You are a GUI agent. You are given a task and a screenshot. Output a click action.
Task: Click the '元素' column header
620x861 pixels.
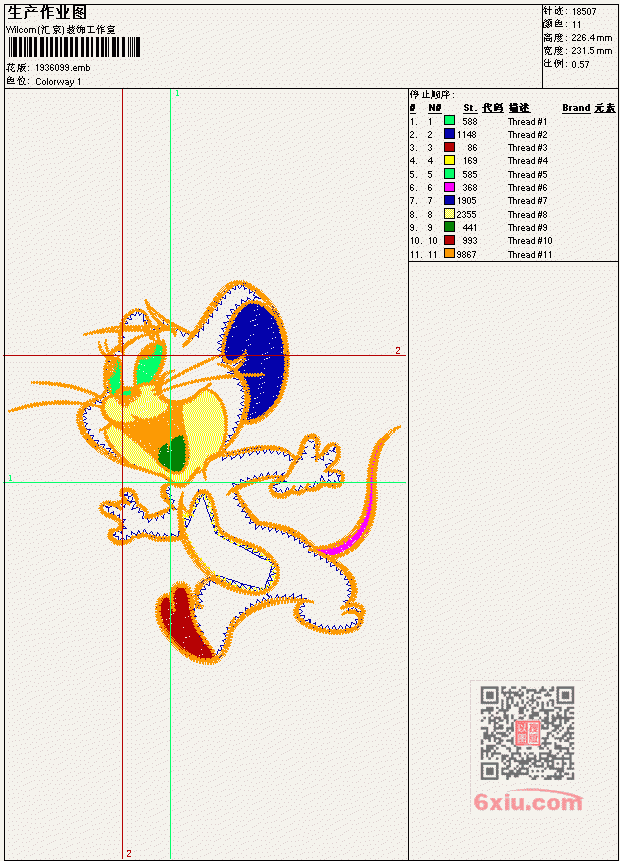[x=605, y=108]
